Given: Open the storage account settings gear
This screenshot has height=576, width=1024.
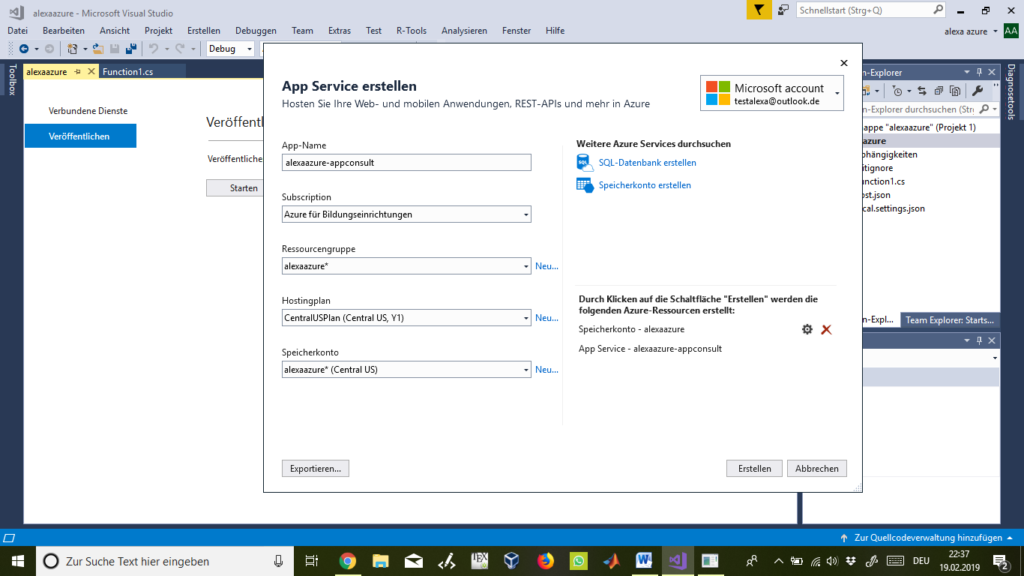Looking at the screenshot, I should click(807, 329).
